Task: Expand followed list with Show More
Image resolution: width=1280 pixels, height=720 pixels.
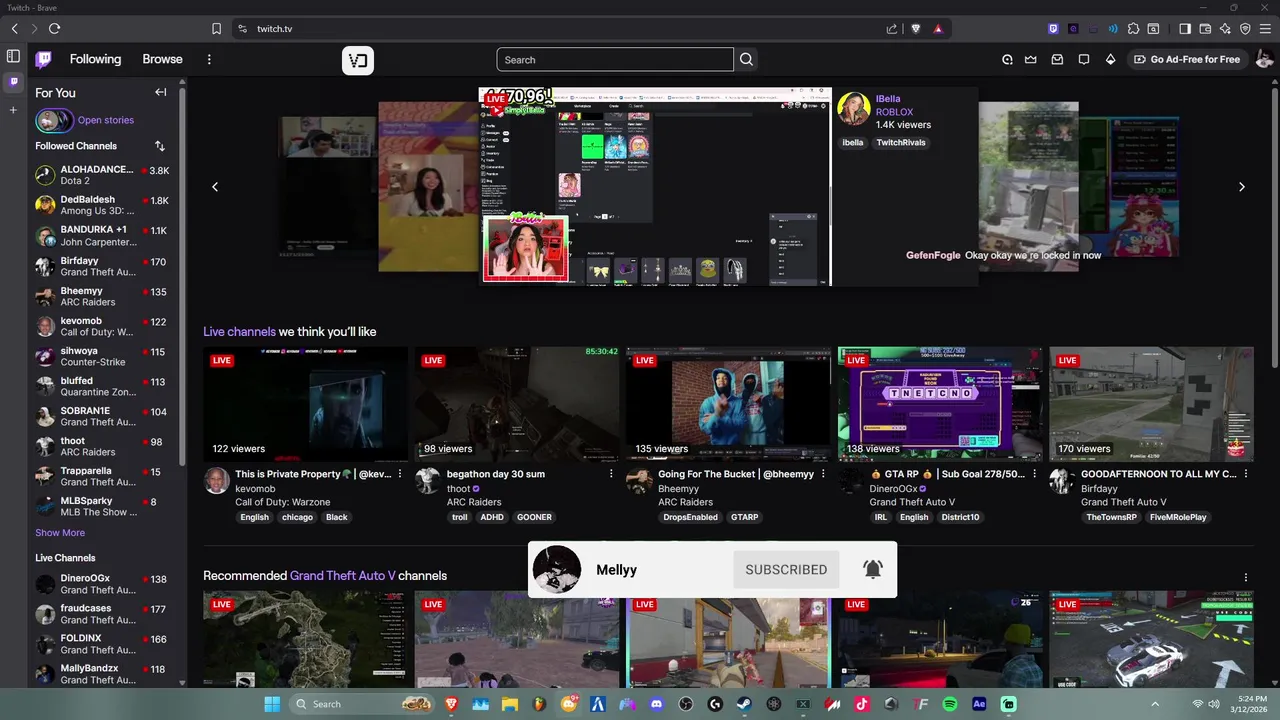Action: pyautogui.click(x=60, y=533)
